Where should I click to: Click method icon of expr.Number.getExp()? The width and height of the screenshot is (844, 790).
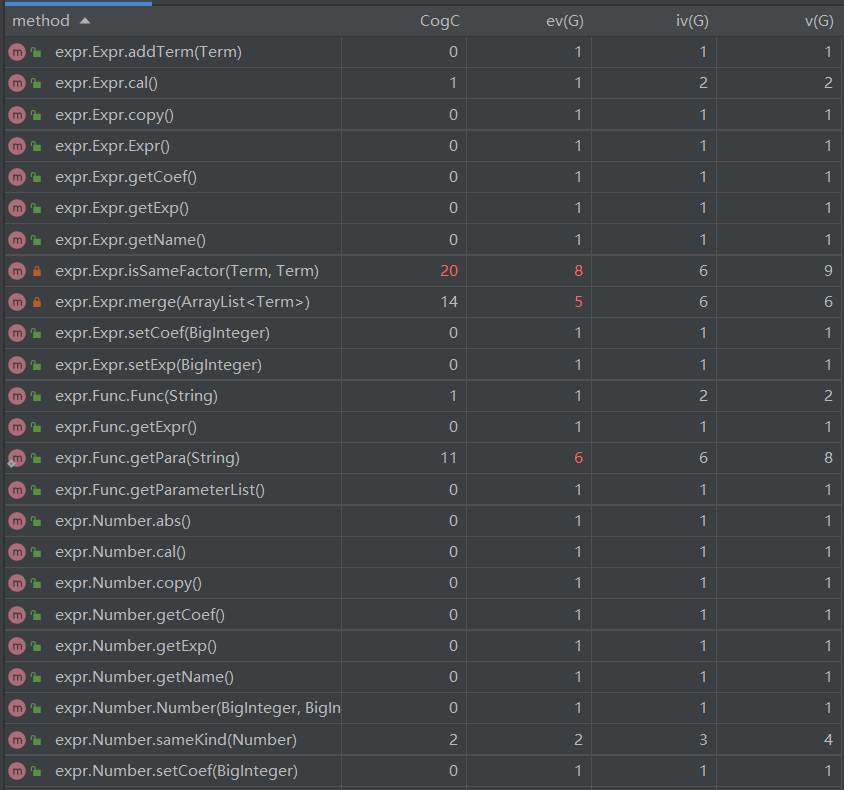click(17, 646)
